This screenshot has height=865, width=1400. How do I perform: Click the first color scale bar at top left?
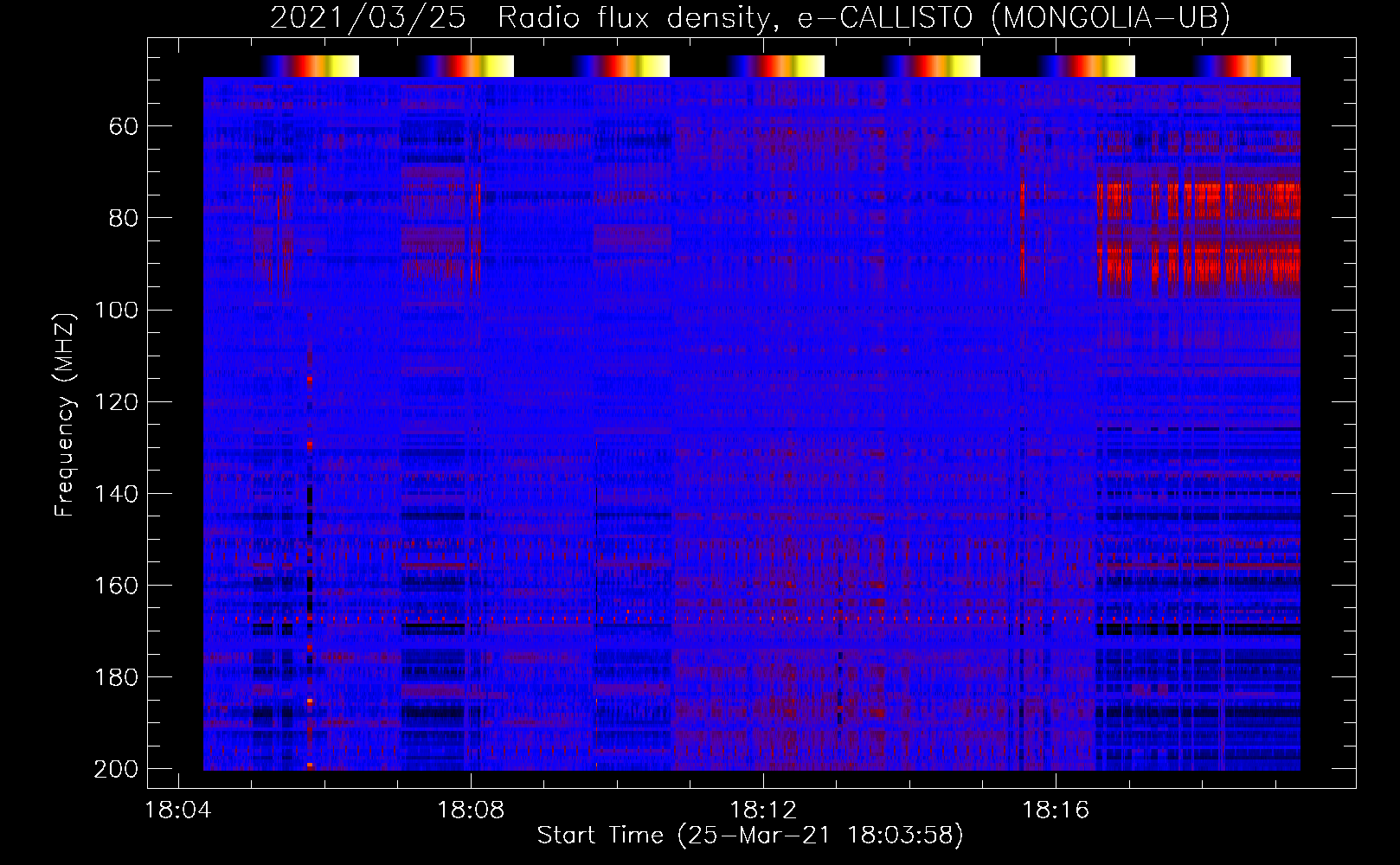(x=310, y=66)
